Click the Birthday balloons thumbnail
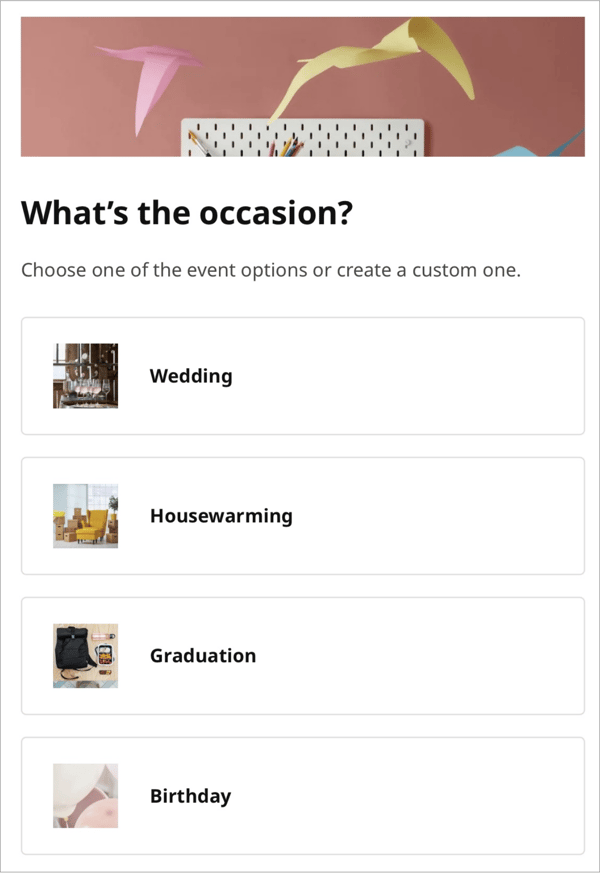This screenshot has height=877, width=600. point(86,796)
